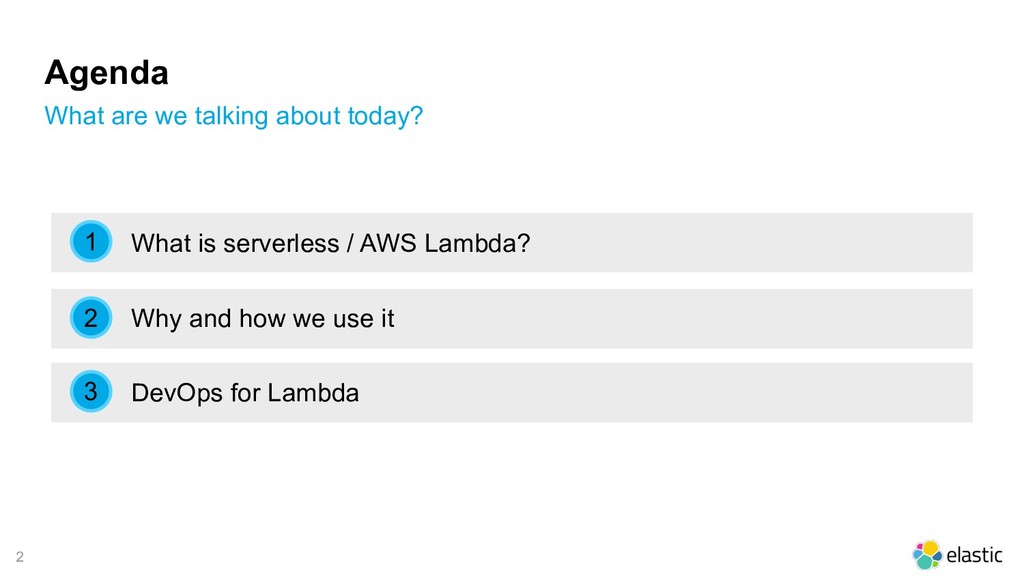Click the word 'serverless' in item one
Screen dimensions: 1024x576
click(x=281, y=244)
